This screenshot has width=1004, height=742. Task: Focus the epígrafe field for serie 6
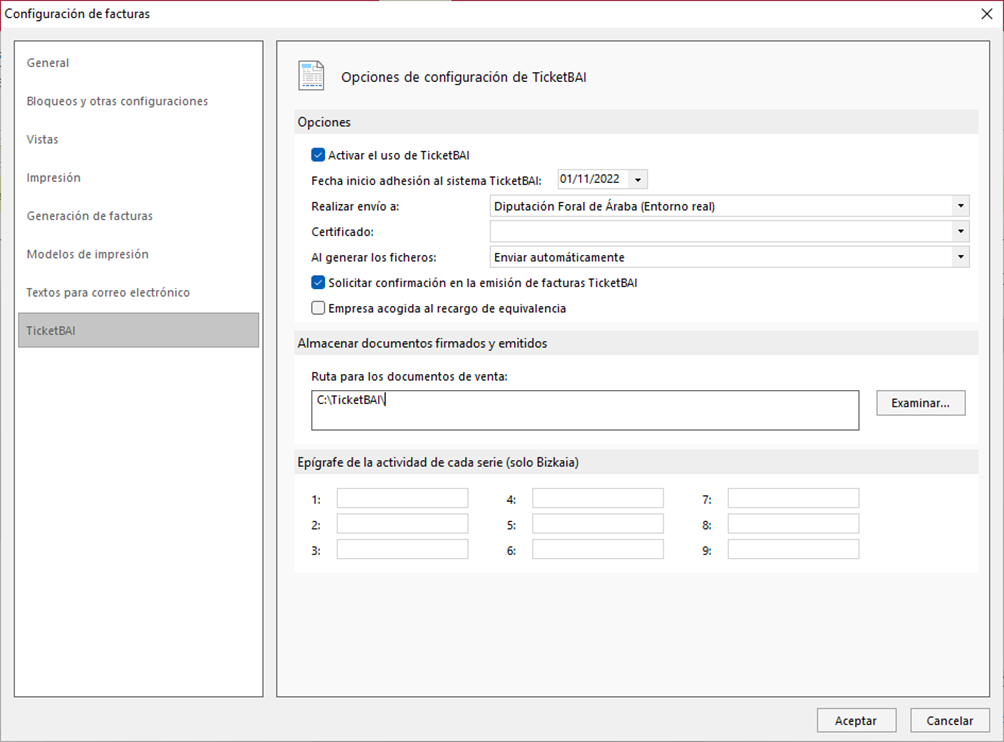598,549
